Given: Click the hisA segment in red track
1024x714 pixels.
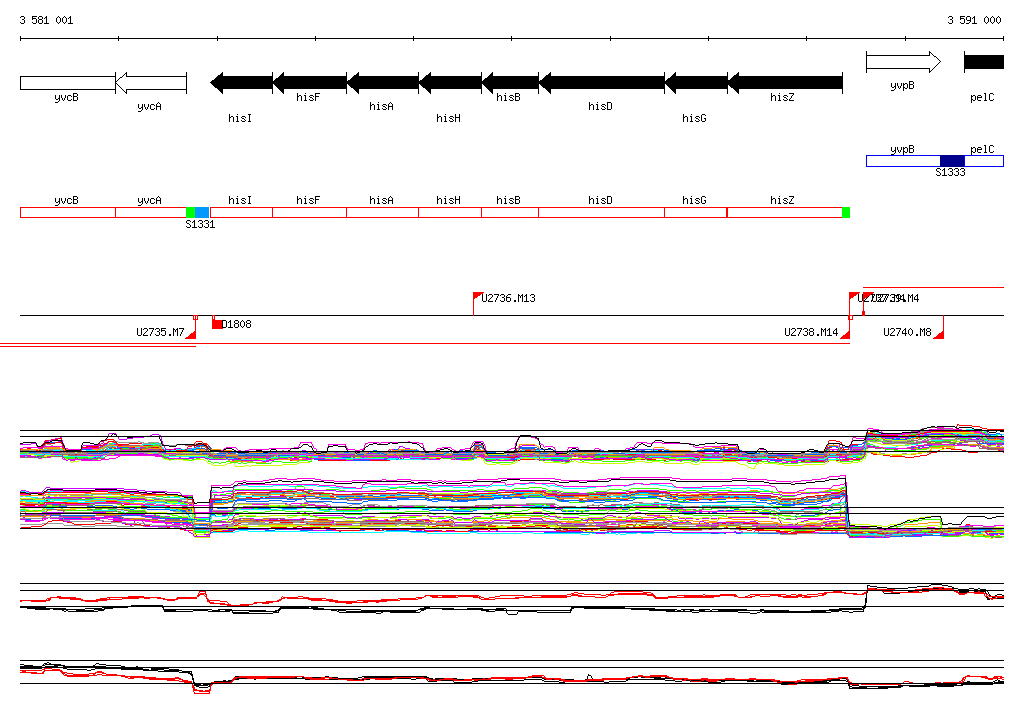Looking at the screenshot, I should [x=383, y=212].
